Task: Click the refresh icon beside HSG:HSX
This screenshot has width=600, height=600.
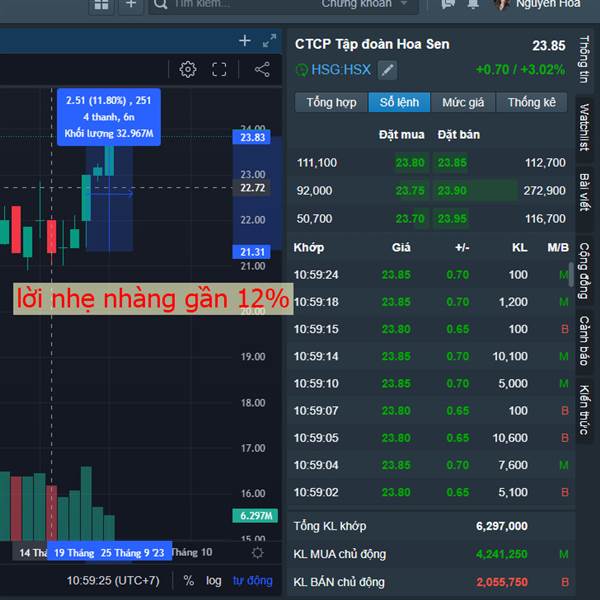Action: [x=302, y=70]
